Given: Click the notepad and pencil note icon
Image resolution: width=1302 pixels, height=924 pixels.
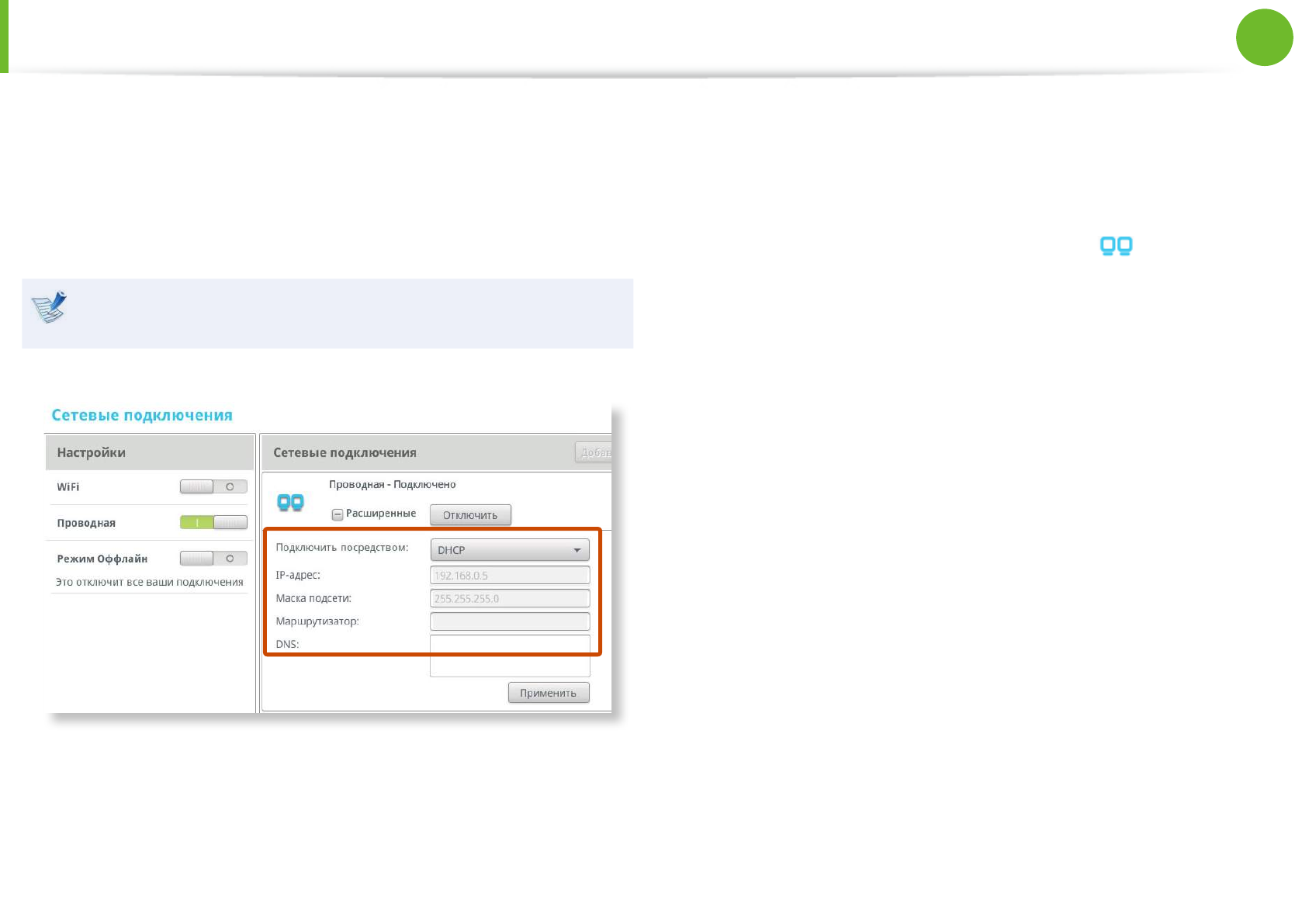Looking at the screenshot, I should tap(50, 307).
